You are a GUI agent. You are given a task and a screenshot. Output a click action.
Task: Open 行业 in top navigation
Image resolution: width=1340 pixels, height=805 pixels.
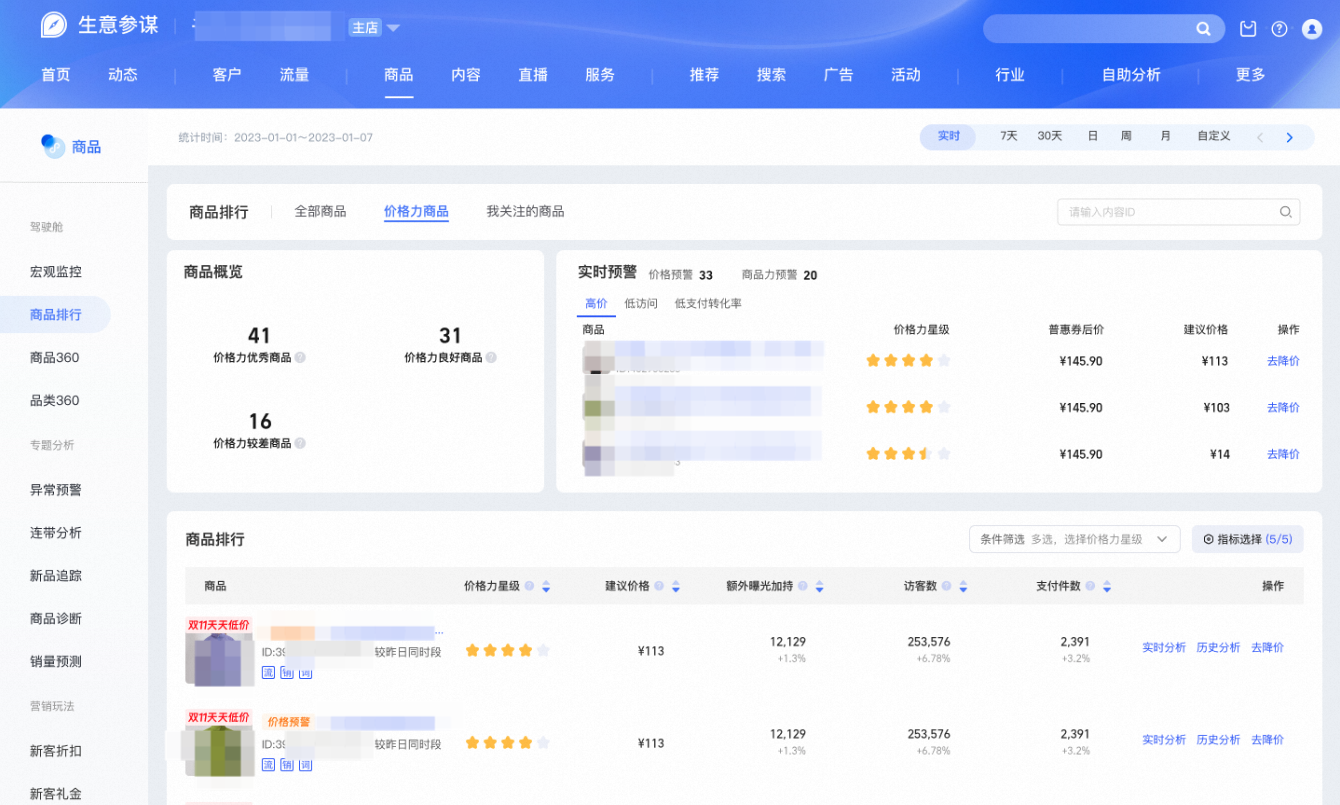[x=1010, y=74]
